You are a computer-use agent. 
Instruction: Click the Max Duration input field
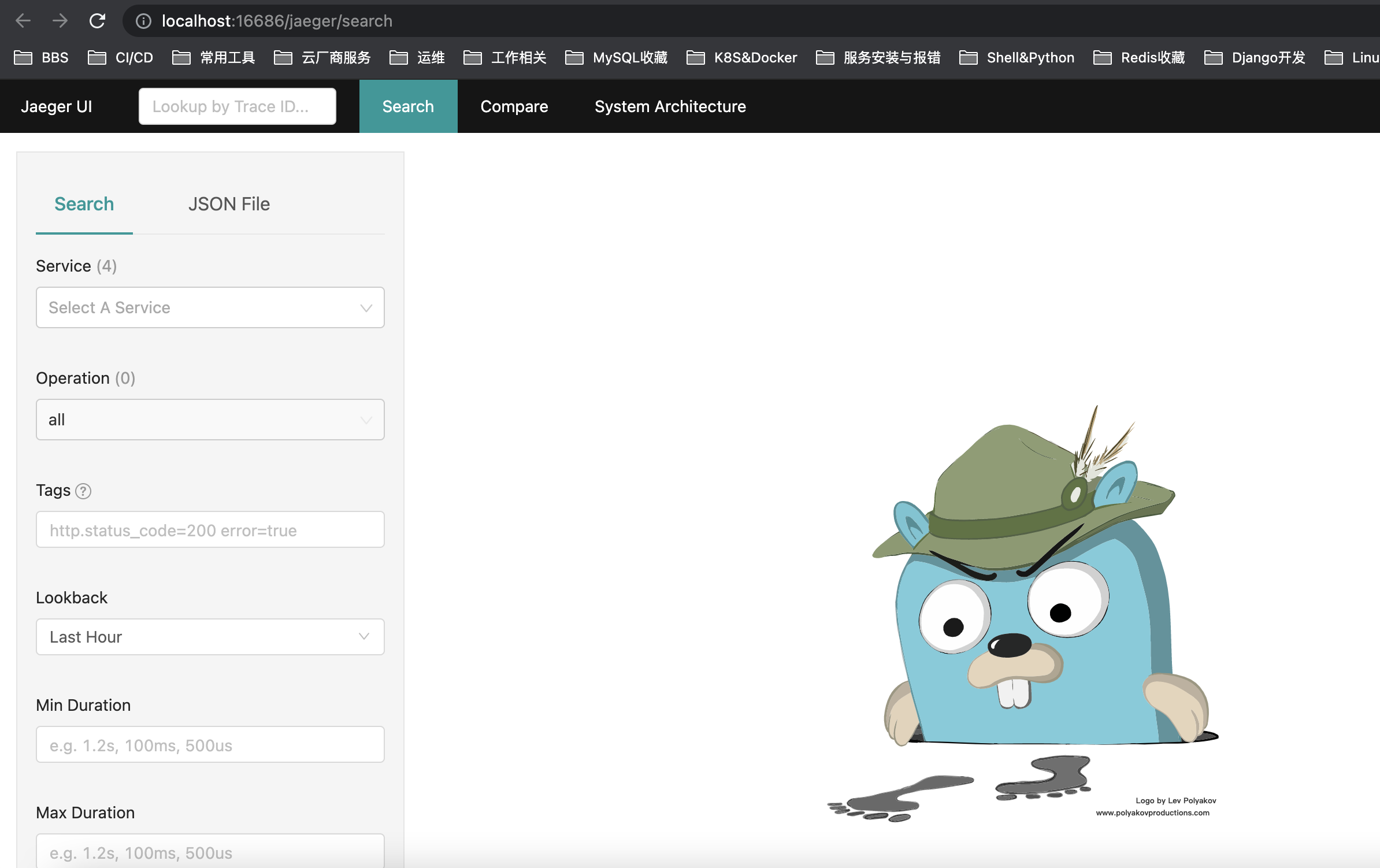click(210, 852)
